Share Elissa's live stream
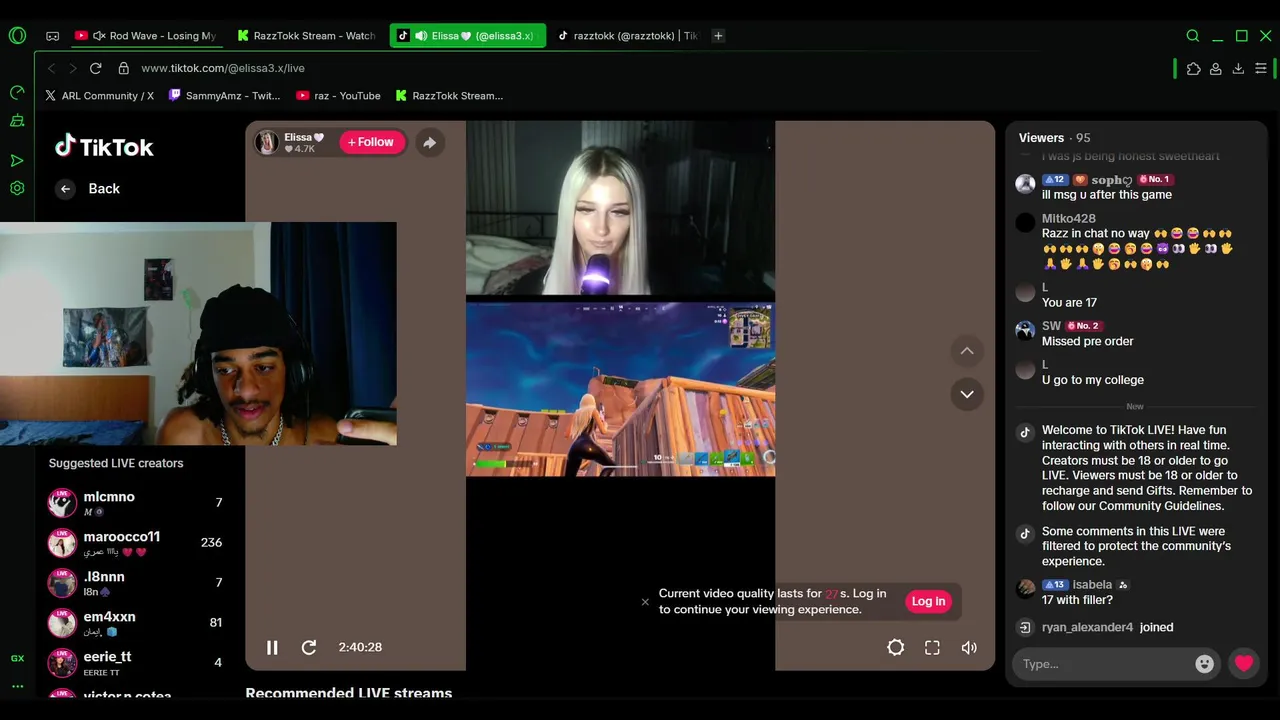 (x=429, y=143)
